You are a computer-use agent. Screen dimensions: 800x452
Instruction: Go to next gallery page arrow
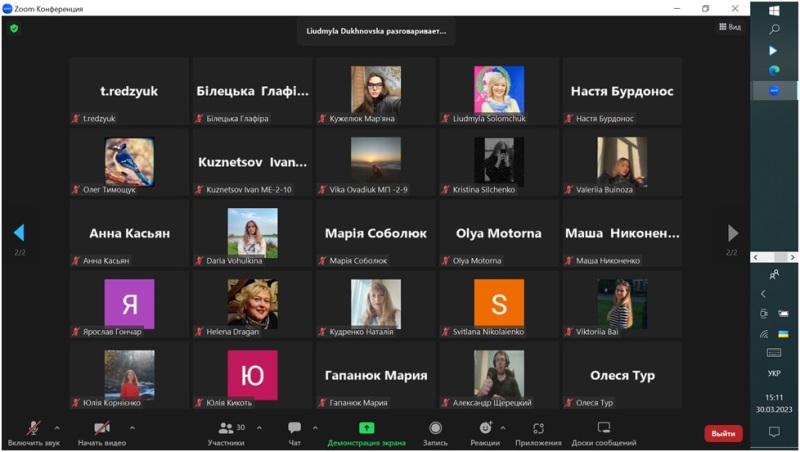tap(733, 233)
